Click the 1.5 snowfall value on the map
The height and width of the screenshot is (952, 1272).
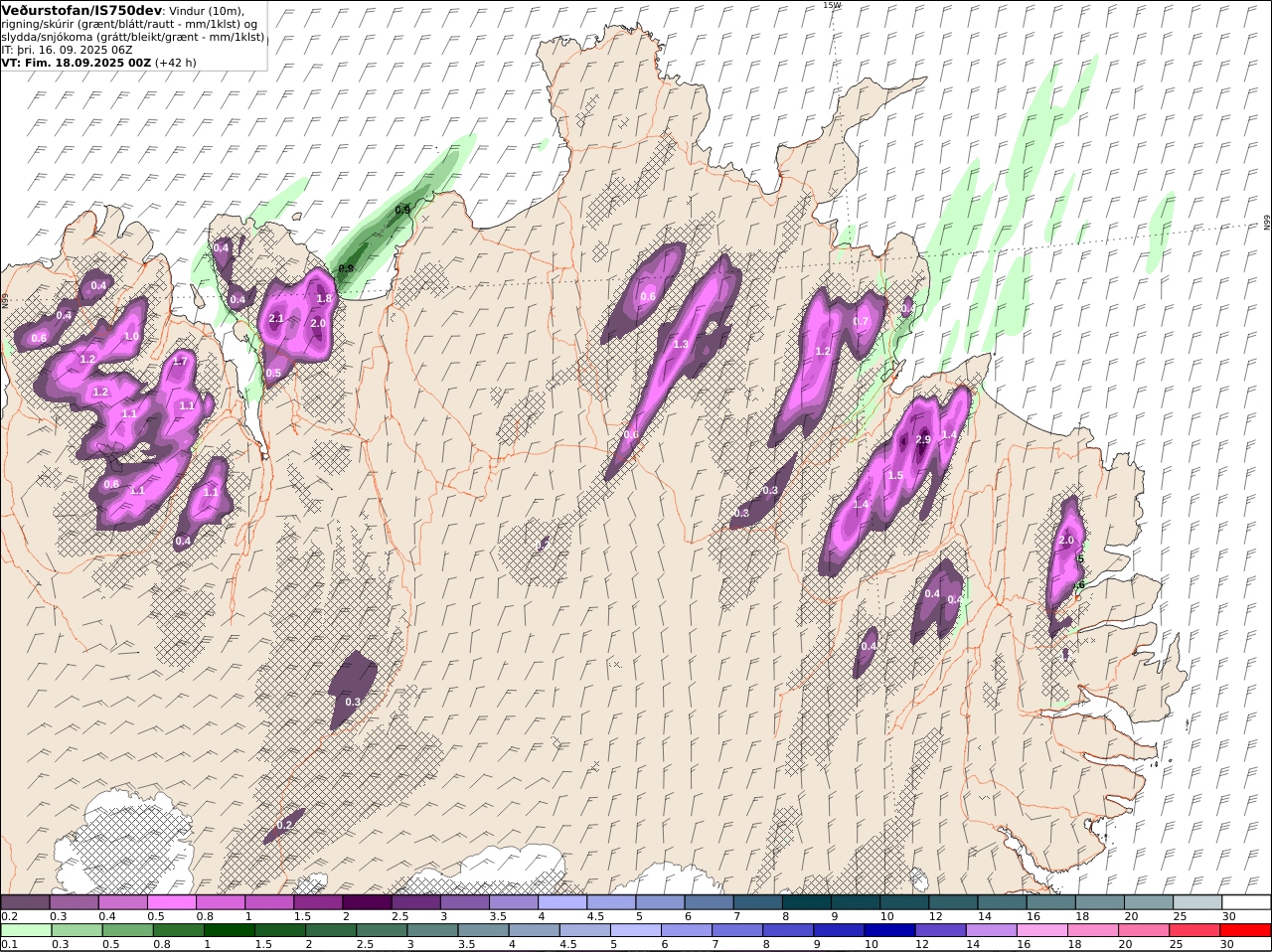(x=895, y=476)
